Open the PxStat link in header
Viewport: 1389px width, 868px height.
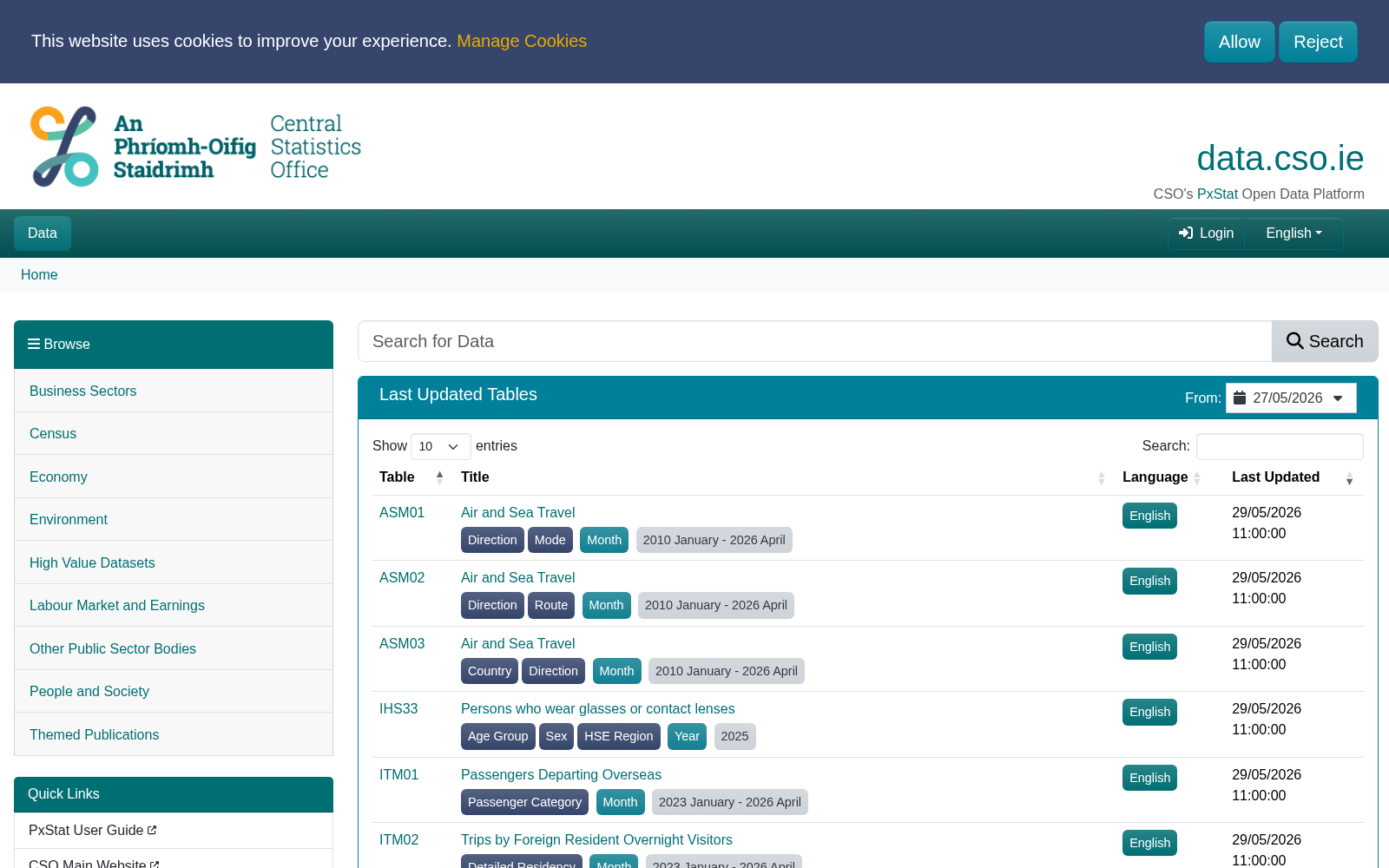(1217, 194)
